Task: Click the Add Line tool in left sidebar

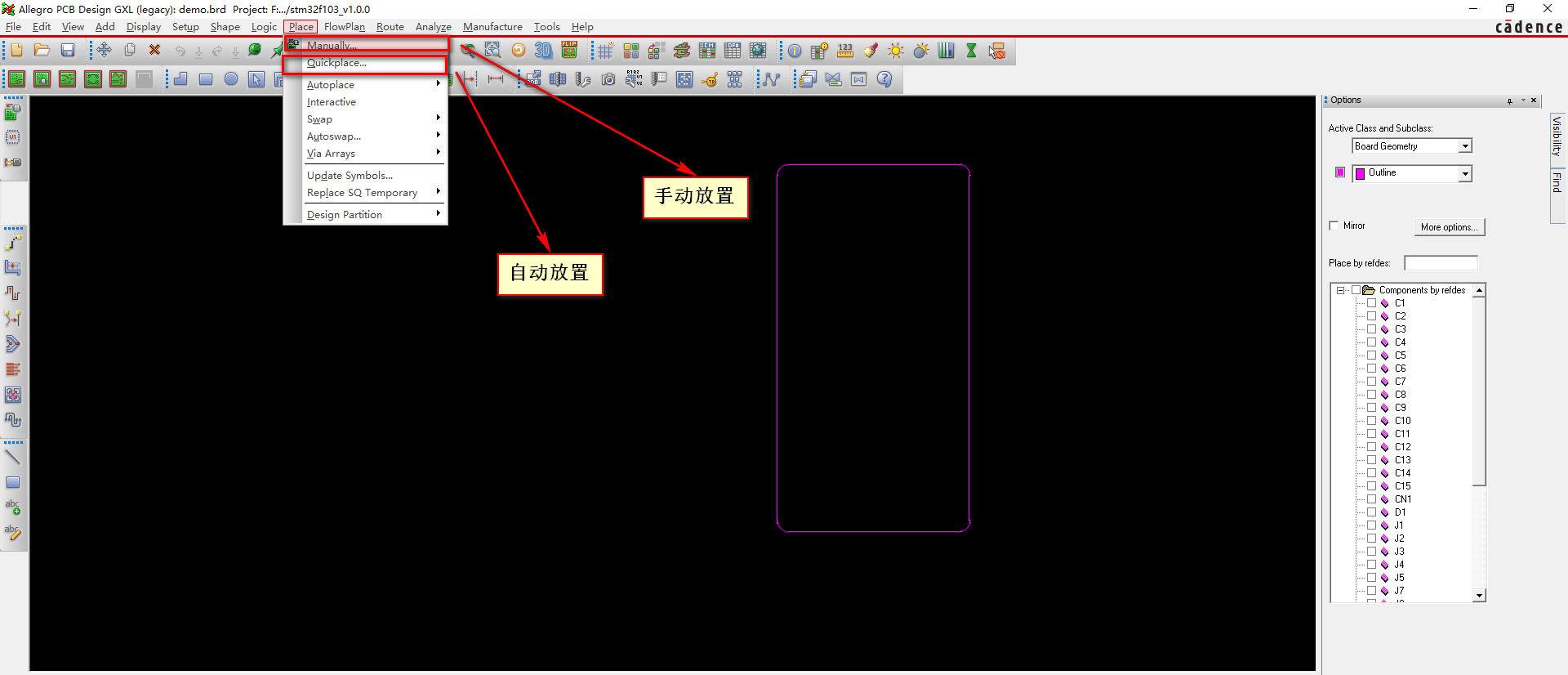Action: pyautogui.click(x=13, y=458)
